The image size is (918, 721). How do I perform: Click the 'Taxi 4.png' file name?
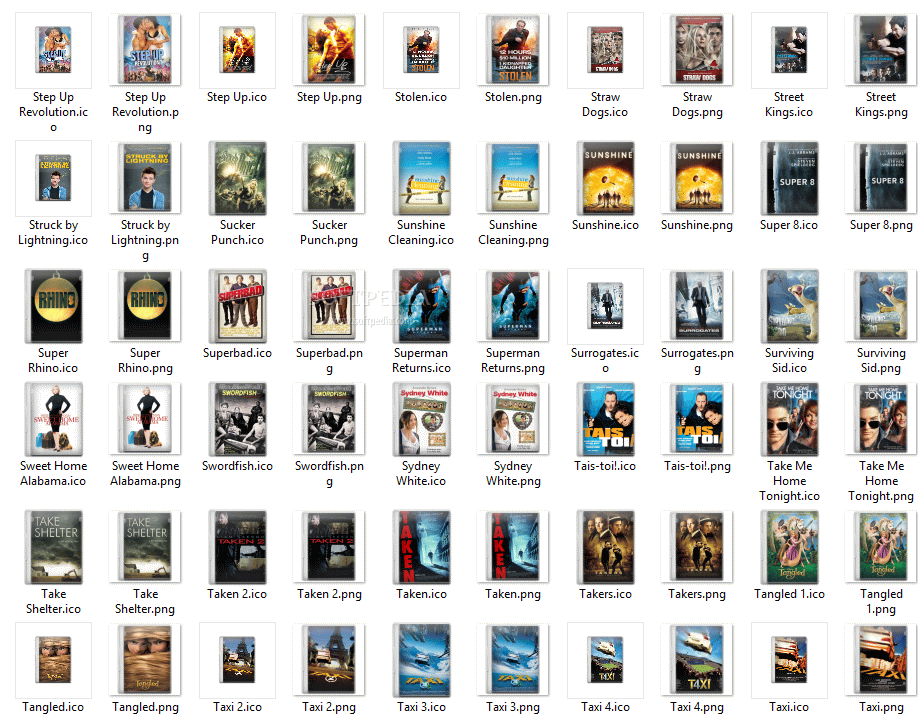click(697, 707)
